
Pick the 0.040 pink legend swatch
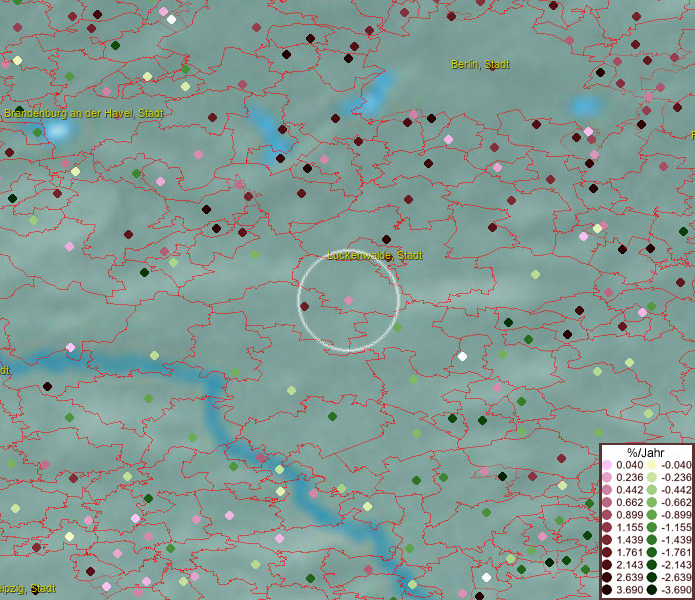coord(607,464)
